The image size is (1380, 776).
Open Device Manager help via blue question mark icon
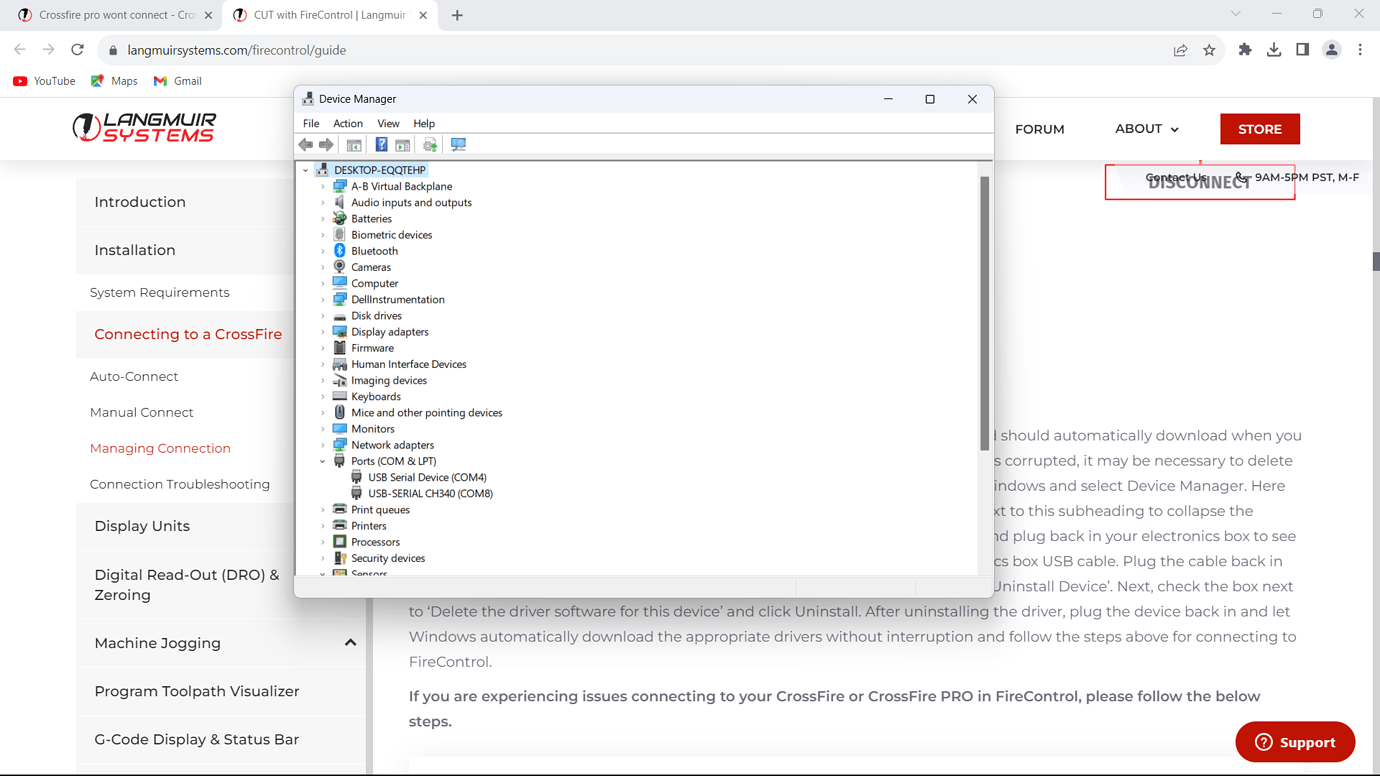point(381,145)
